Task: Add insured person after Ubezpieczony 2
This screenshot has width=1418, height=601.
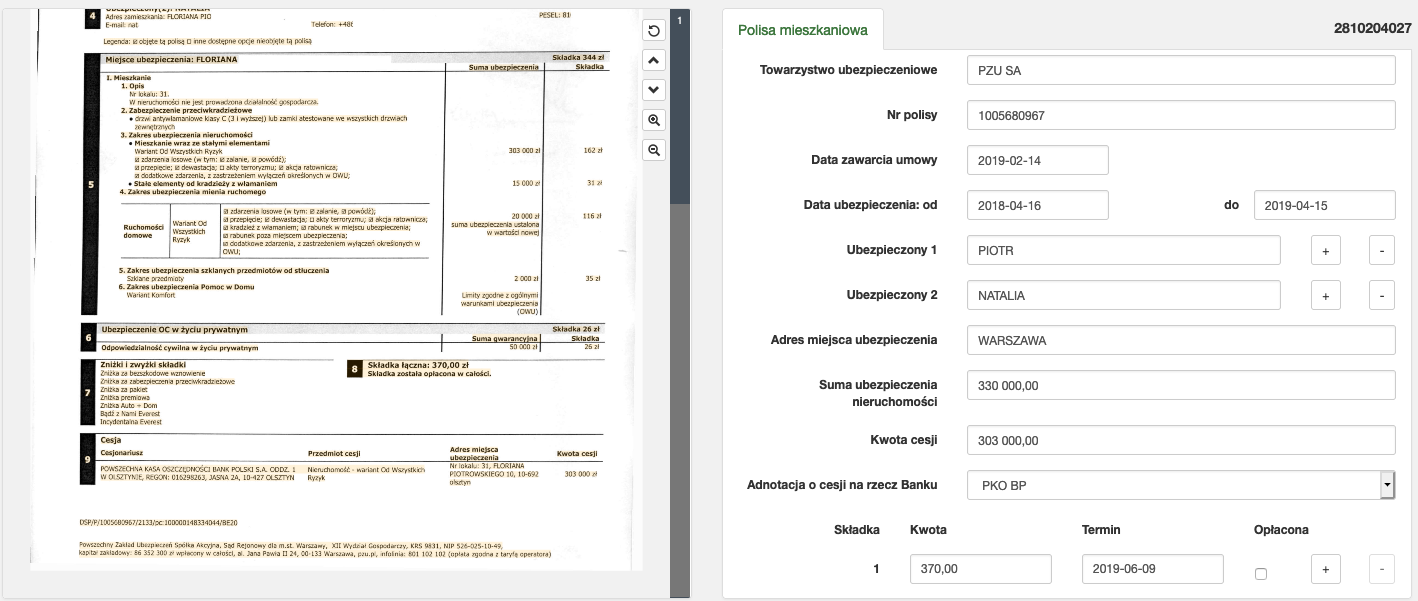Action: tap(1325, 296)
